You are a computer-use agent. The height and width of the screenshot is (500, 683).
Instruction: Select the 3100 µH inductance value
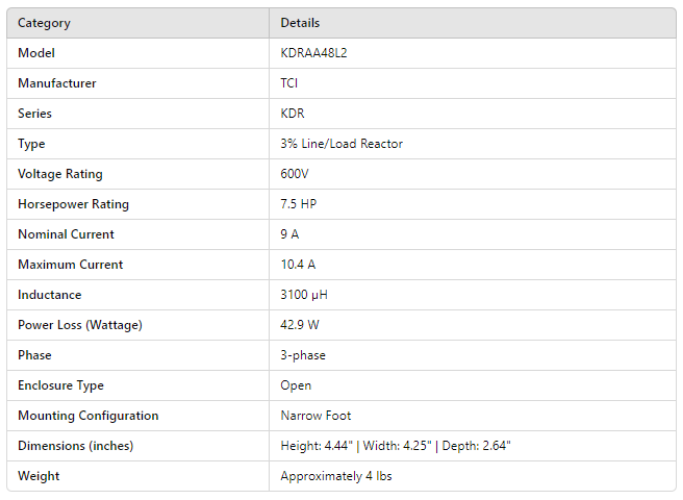(304, 295)
